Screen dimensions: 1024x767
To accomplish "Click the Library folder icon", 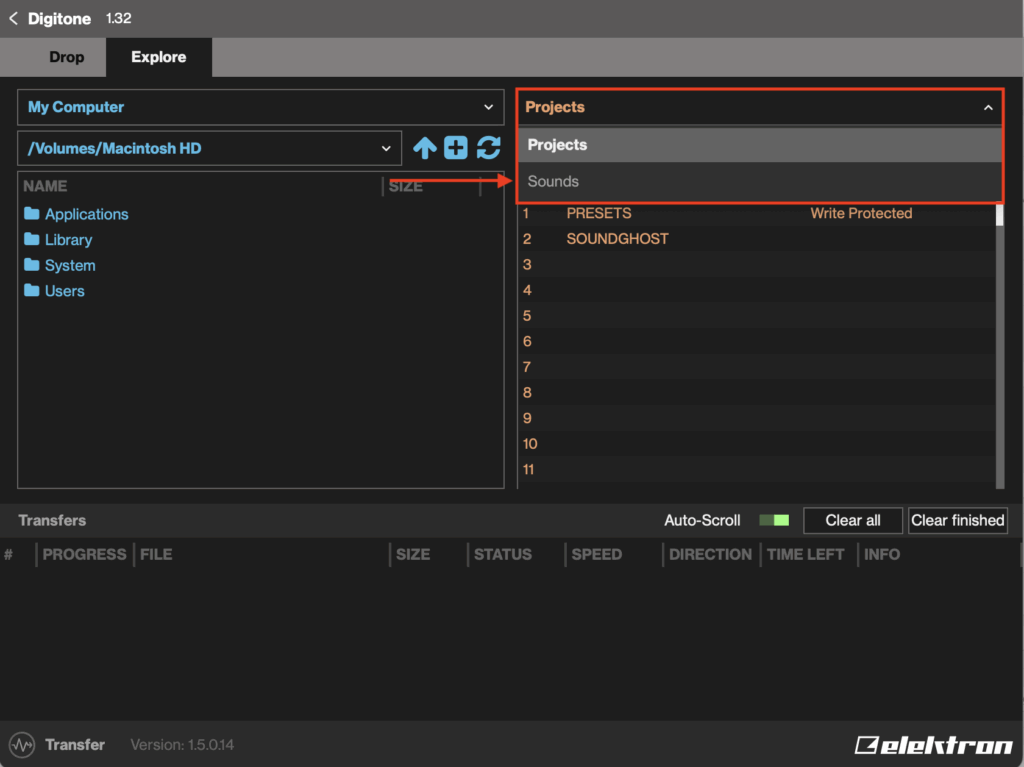I will [x=32, y=240].
